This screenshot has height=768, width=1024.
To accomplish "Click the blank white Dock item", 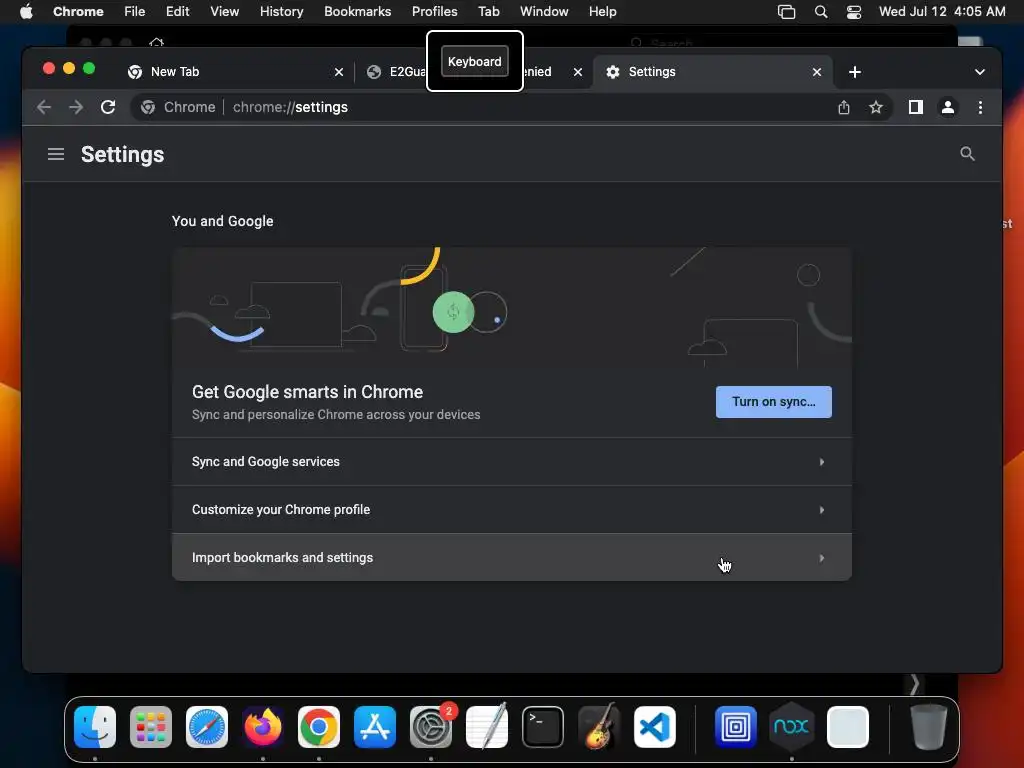I will pos(848,727).
